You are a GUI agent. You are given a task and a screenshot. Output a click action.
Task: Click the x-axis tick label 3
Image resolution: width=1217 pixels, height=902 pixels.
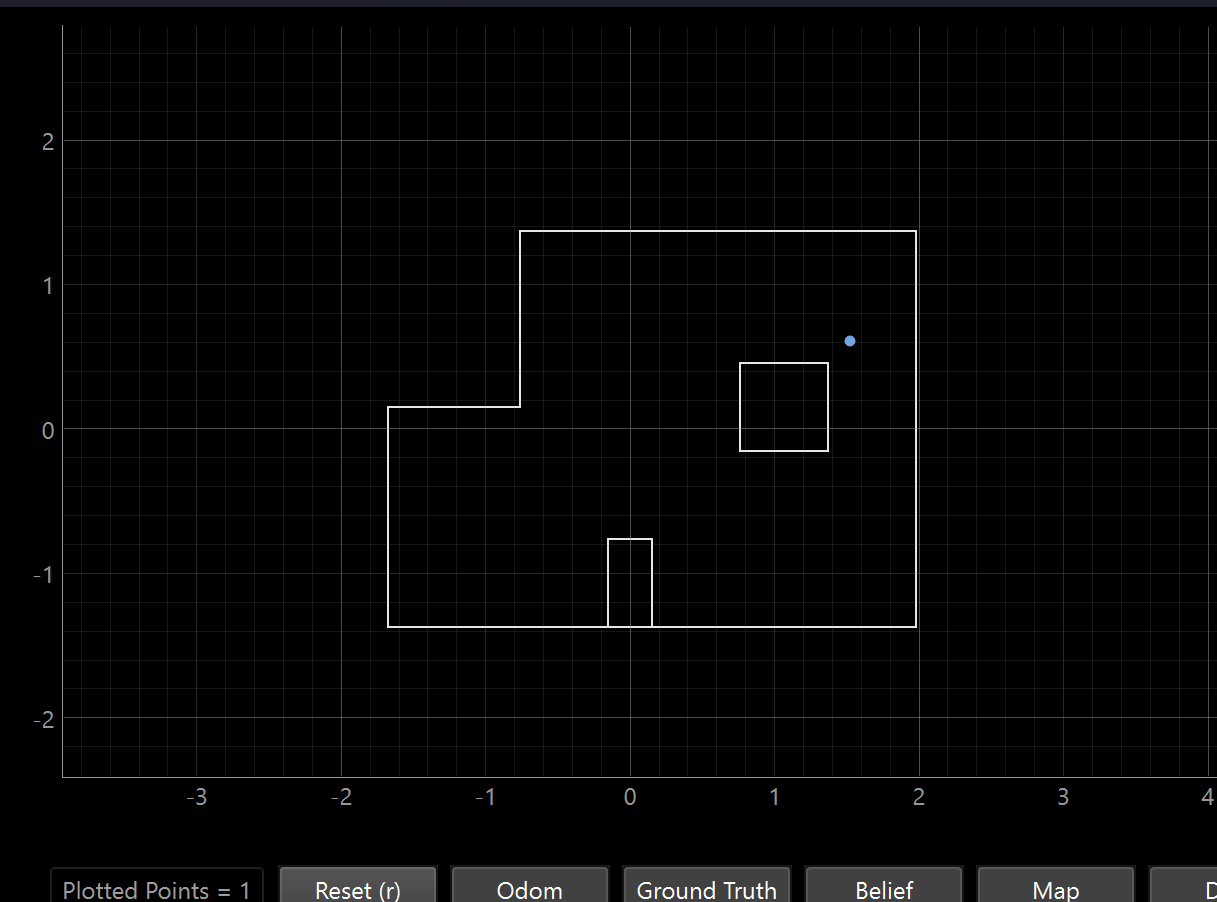1063,797
